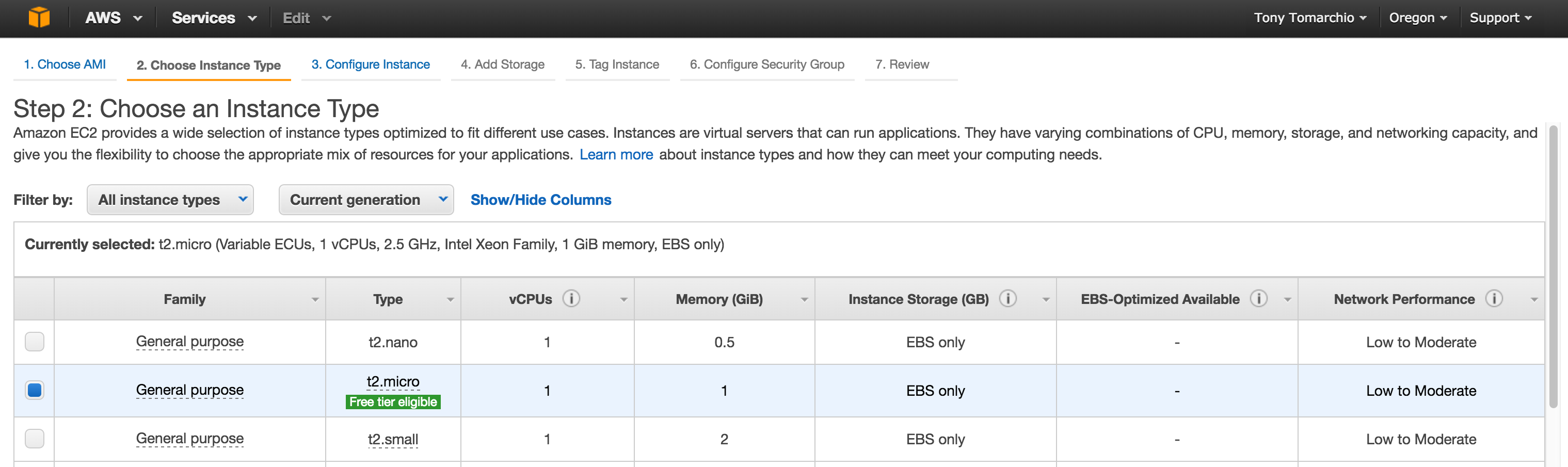The image size is (1568, 467).
Task: Open Current generation filter dropdown
Action: [x=366, y=200]
